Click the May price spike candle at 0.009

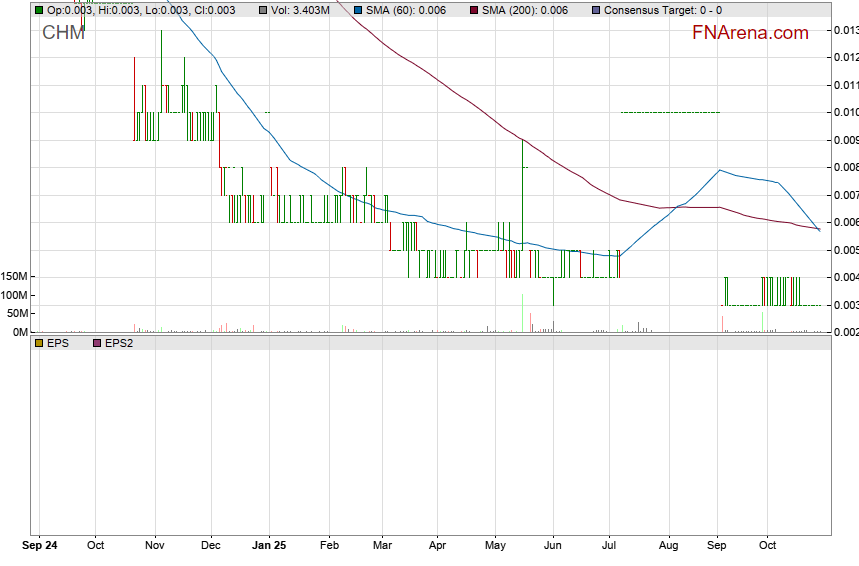pos(522,180)
